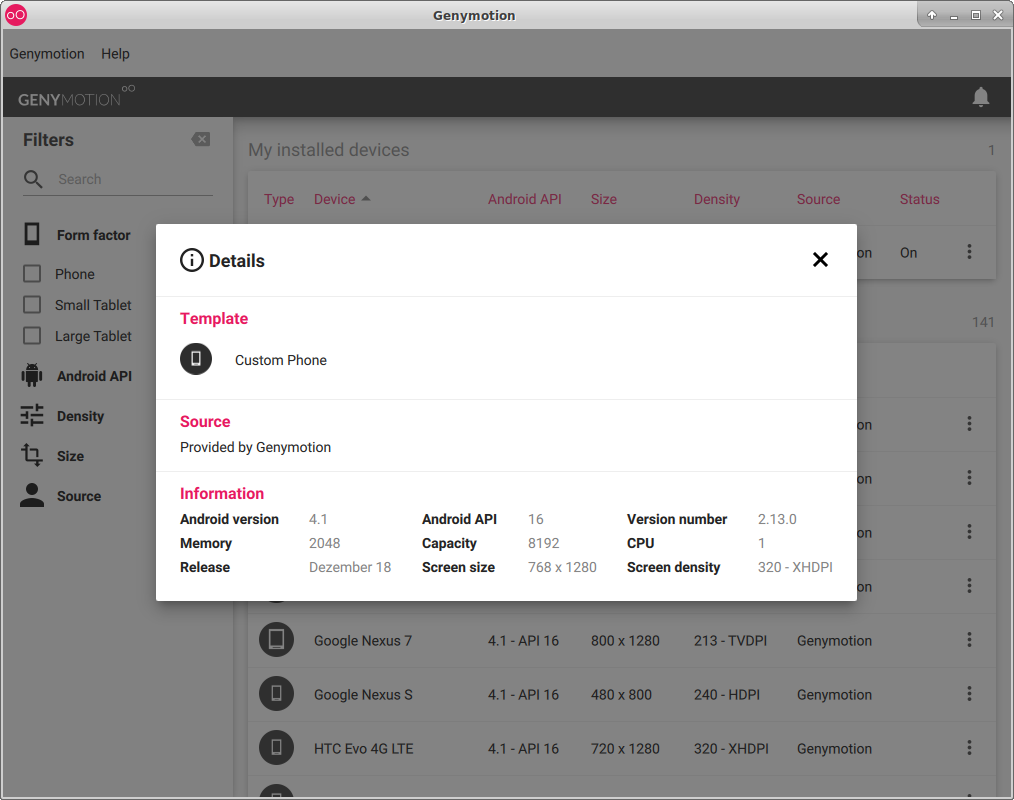Sort by Status column header
The width and height of the screenshot is (1014, 800).
[x=919, y=199]
